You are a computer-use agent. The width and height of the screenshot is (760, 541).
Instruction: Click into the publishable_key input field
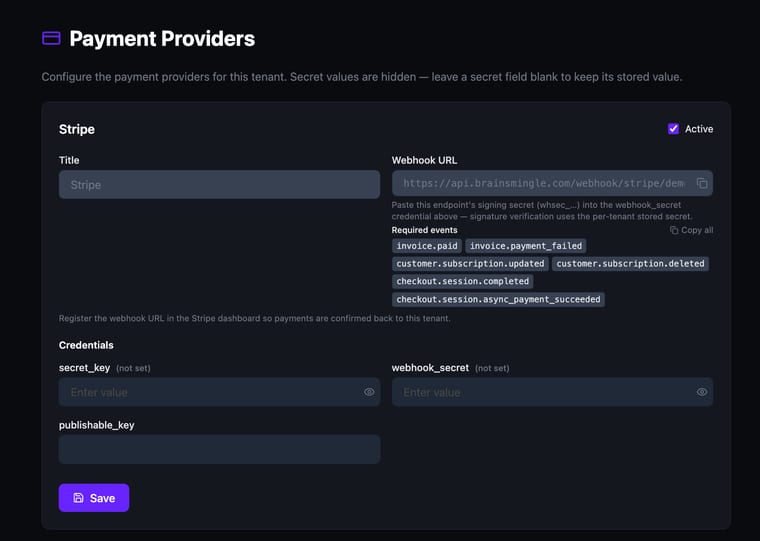(x=219, y=449)
